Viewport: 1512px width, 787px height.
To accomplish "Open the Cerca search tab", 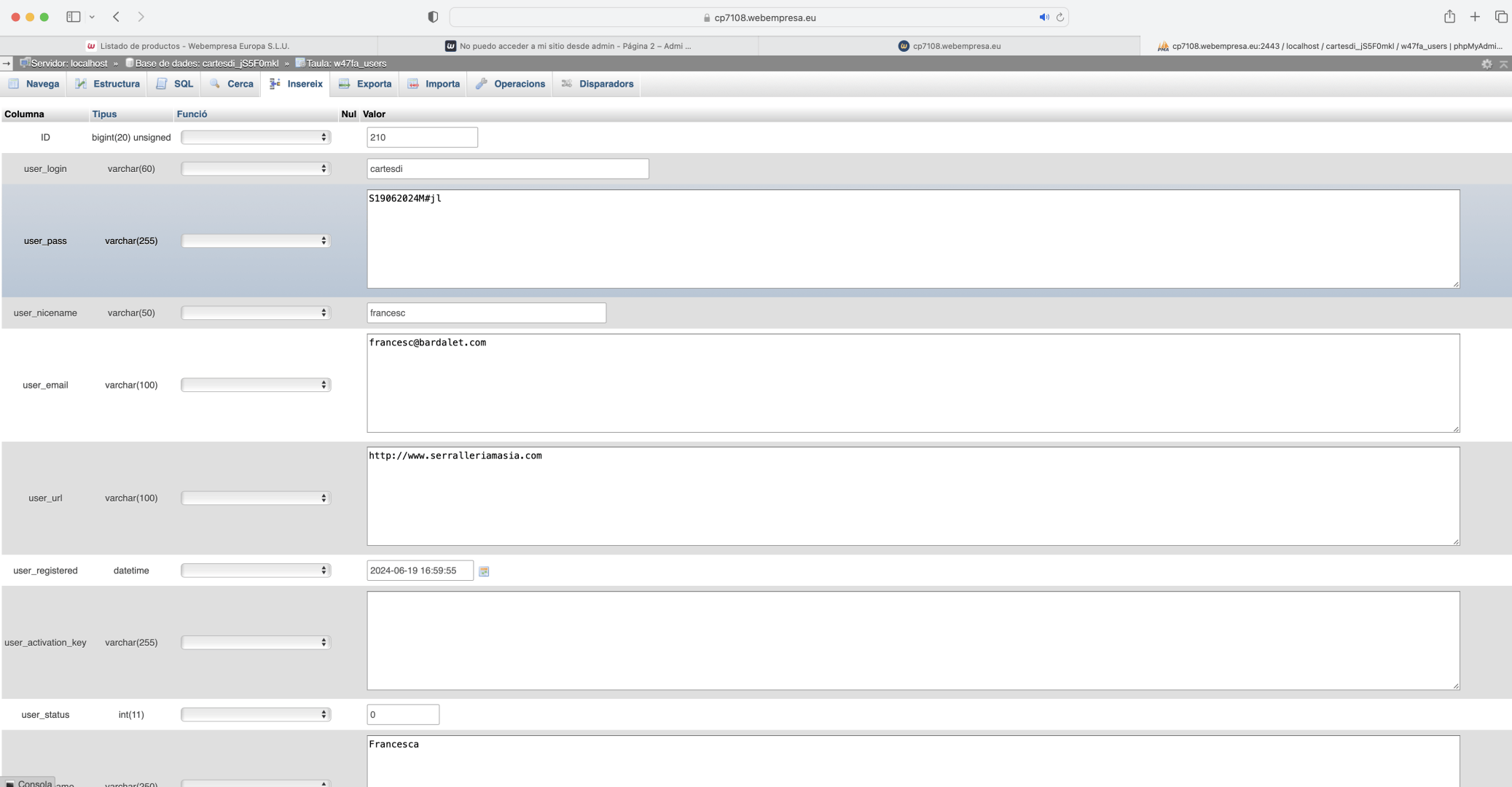I will coord(232,84).
